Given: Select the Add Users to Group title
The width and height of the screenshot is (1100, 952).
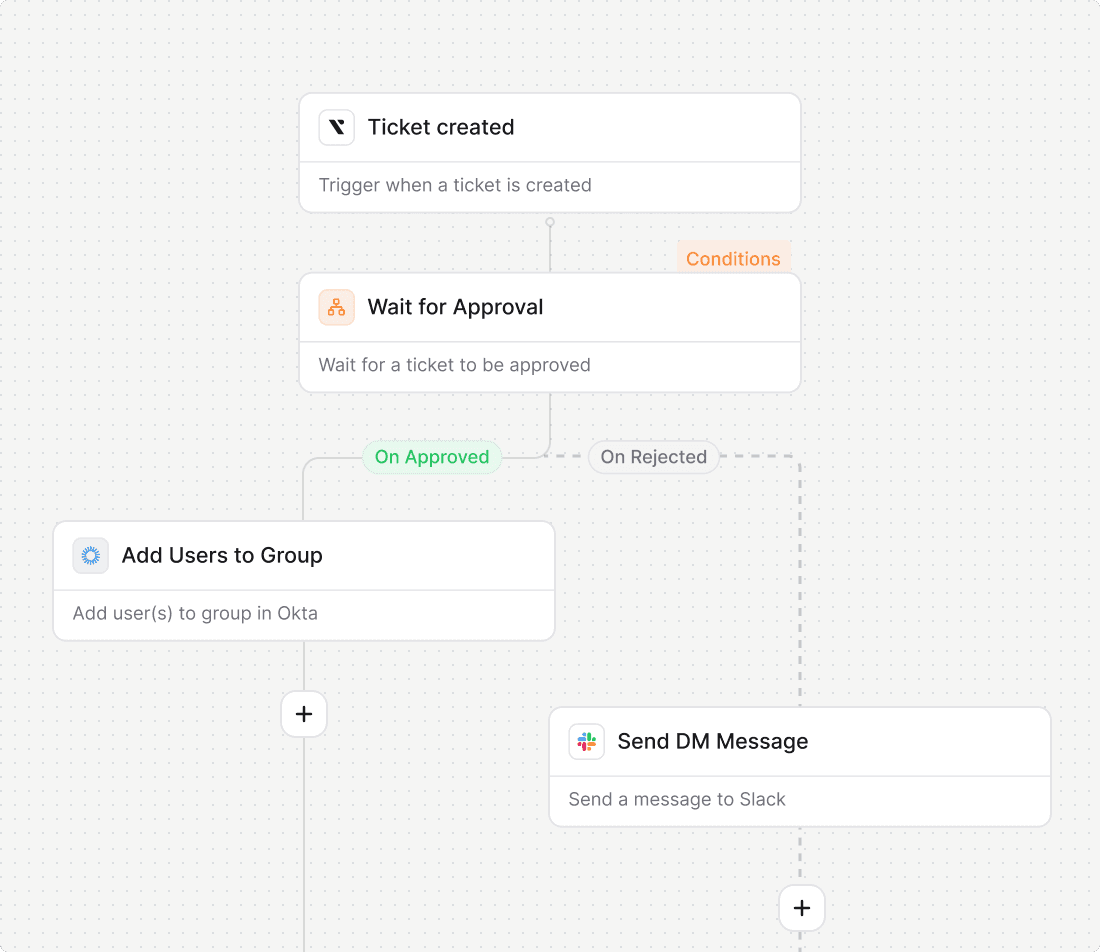Looking at the screenshot, I should (222, 556).
